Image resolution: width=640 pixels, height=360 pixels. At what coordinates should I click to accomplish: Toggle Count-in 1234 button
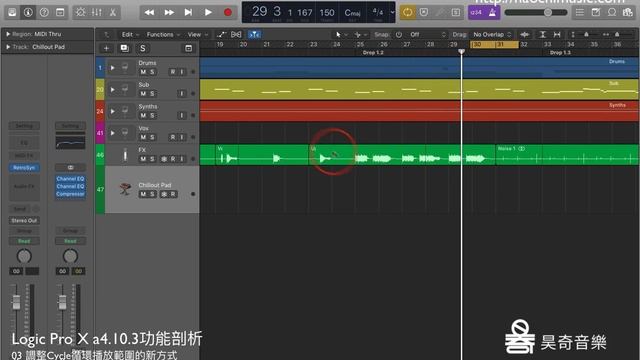click(x=476, y=12)
